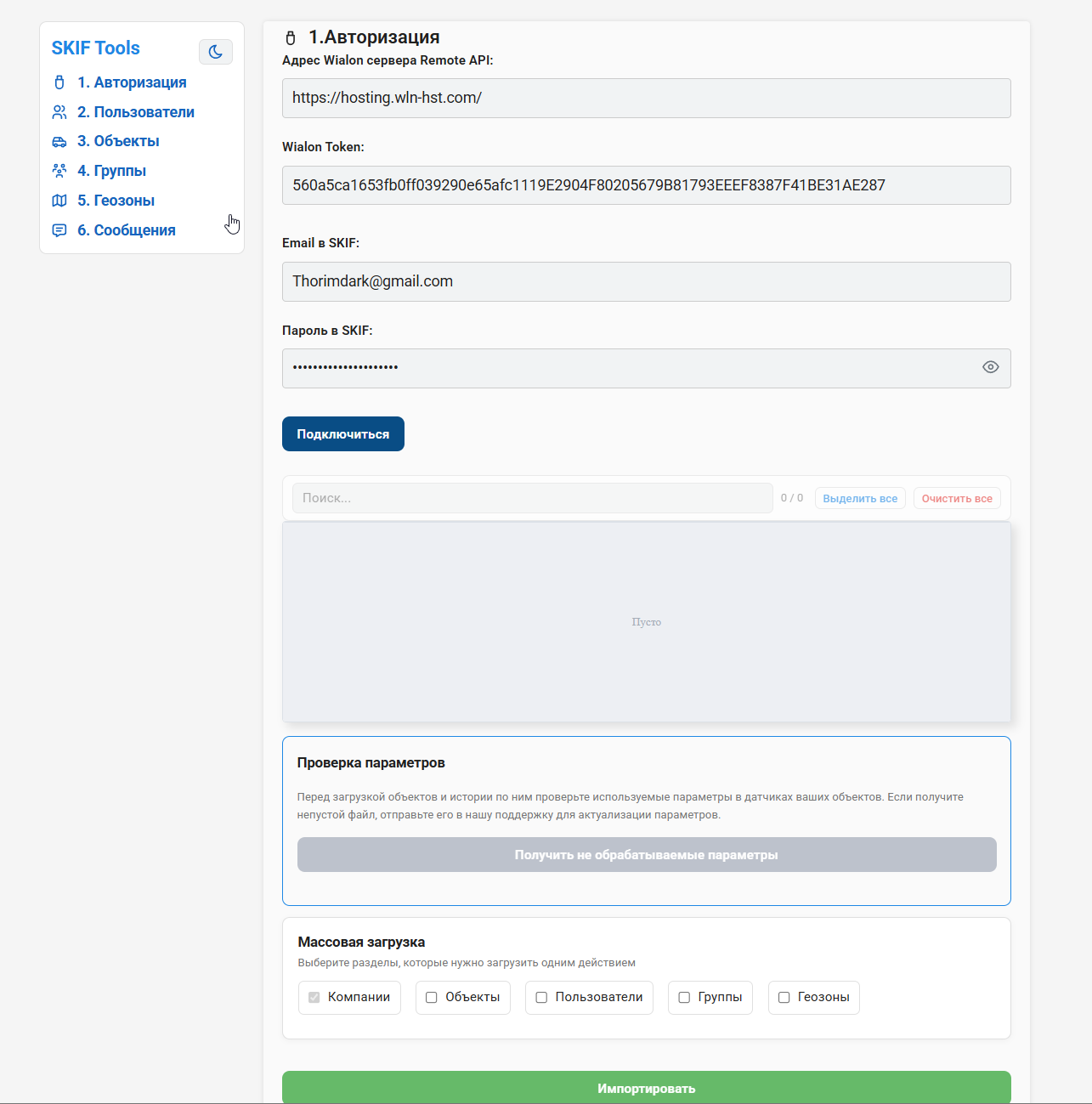Open the 6. Сообщения menu item
Screen dimensions: 1092x1104
click(x=126, y=230)
